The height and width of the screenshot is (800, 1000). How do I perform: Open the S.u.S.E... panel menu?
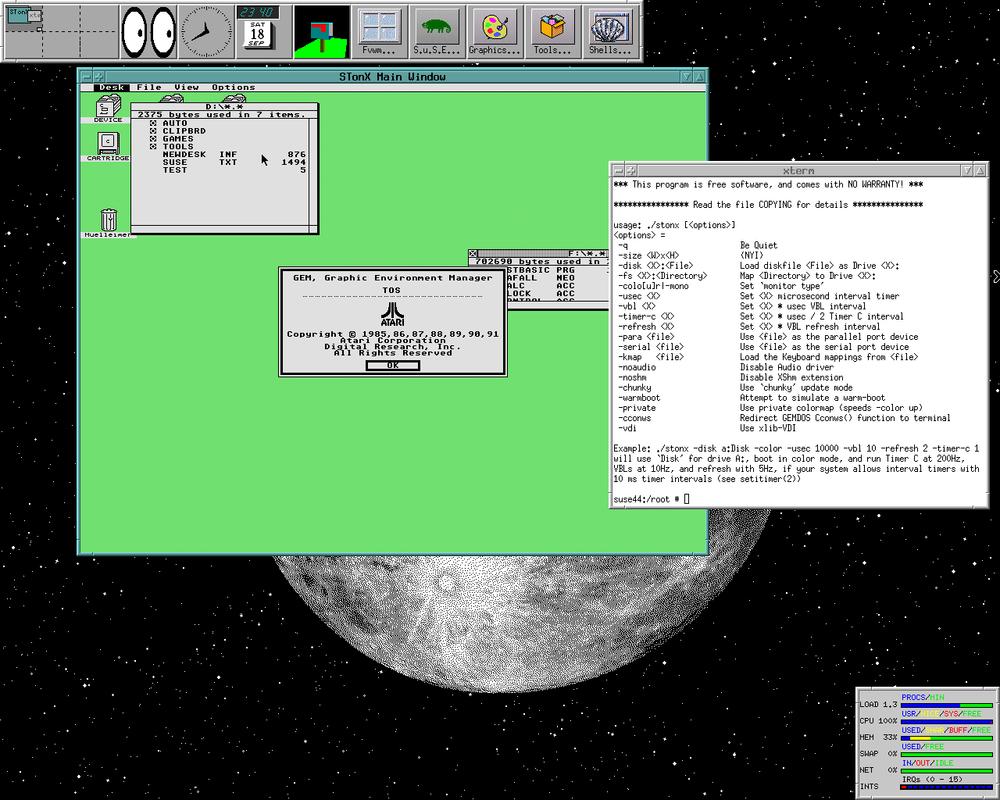(436, 32)
